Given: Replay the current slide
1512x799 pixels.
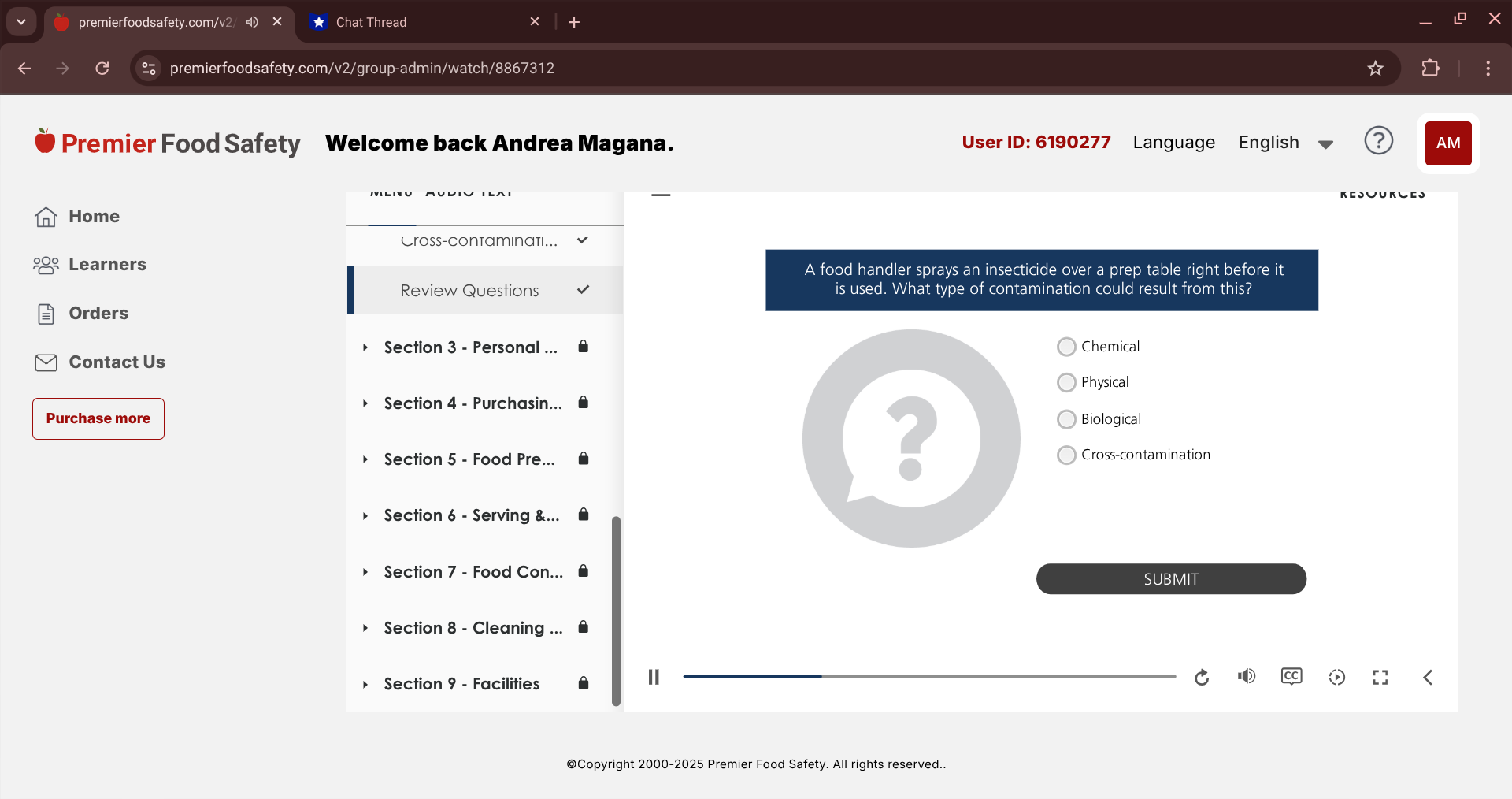Looking at the screenshot, I should tap(1202, 678).
